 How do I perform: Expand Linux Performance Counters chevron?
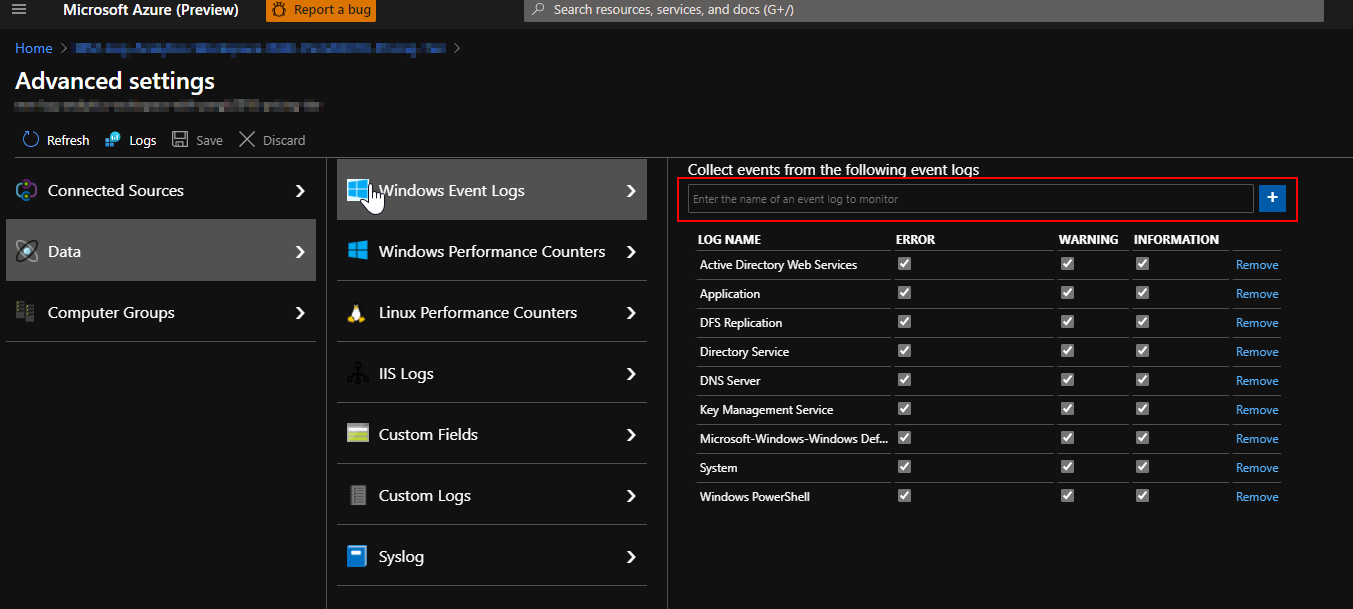(631, 313)
